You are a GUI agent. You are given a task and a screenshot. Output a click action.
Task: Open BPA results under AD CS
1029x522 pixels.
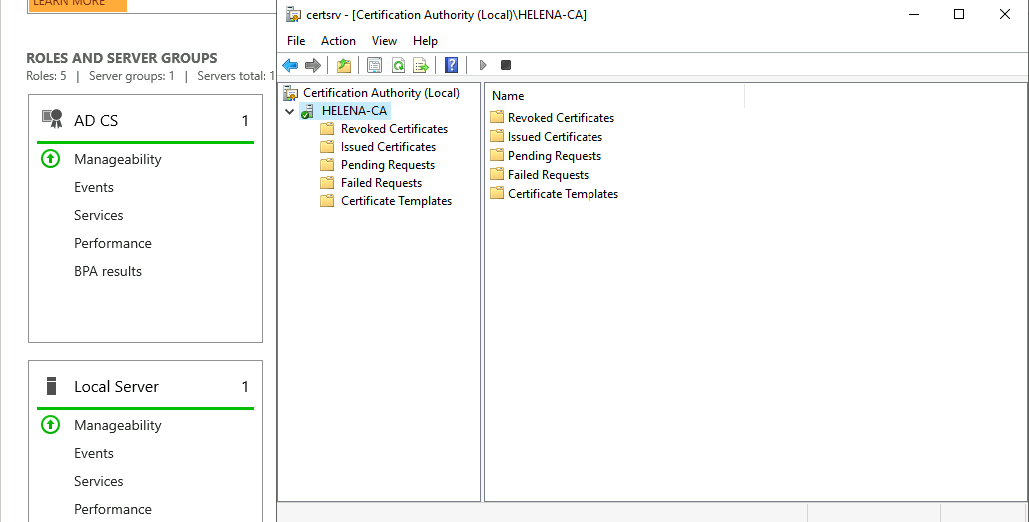(x=108, y=271)
